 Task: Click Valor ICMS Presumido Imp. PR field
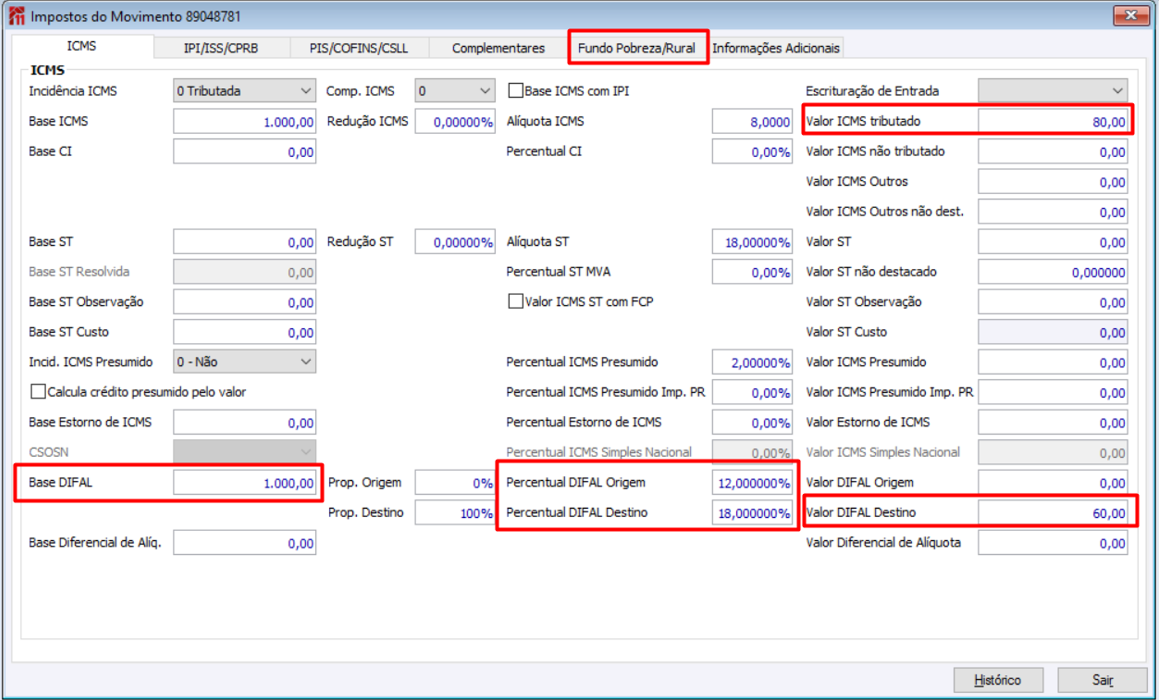[1053, 393]
